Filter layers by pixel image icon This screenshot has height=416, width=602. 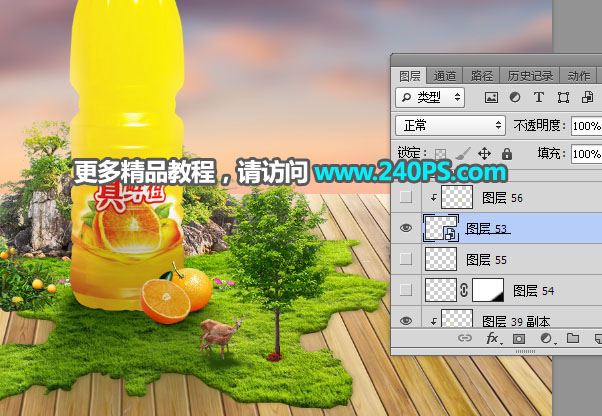[x=491, y=97]
